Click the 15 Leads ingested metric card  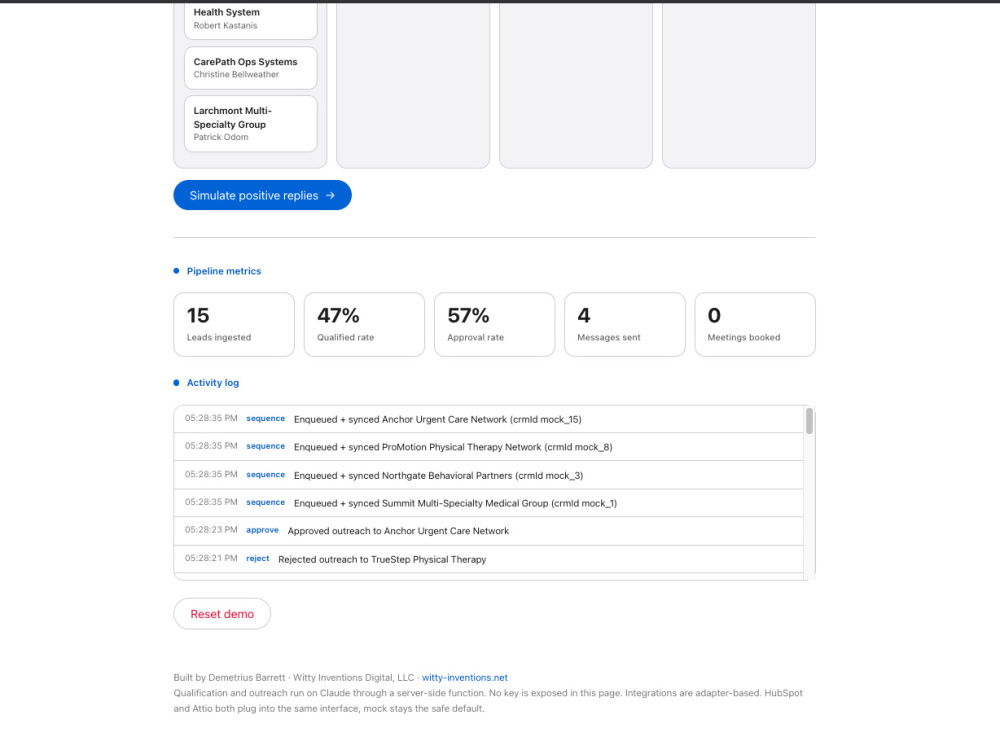coord(234,325)
